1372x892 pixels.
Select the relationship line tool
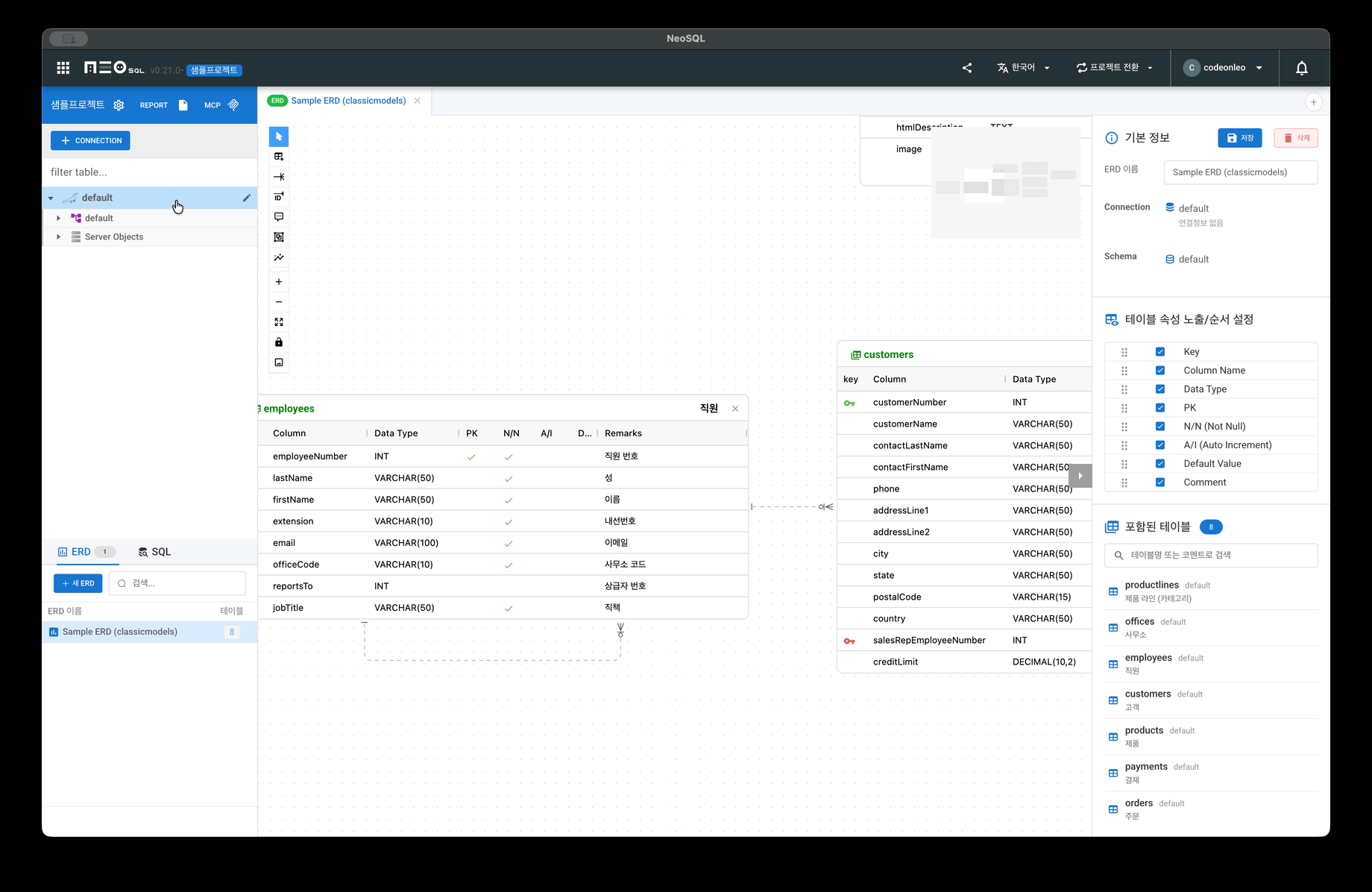point(279,177)
